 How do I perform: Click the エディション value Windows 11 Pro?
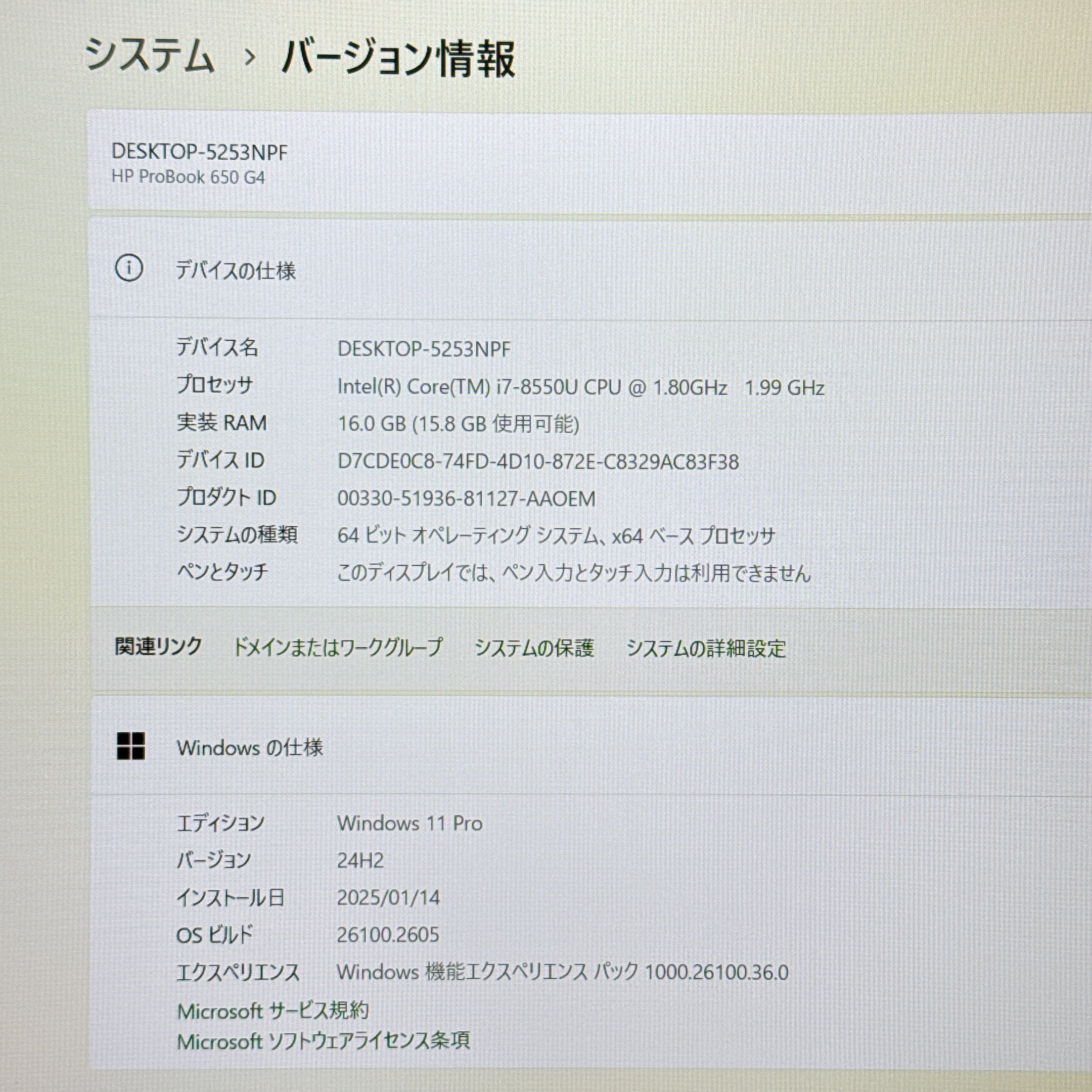pyautogui.click(x=410, y=824)
